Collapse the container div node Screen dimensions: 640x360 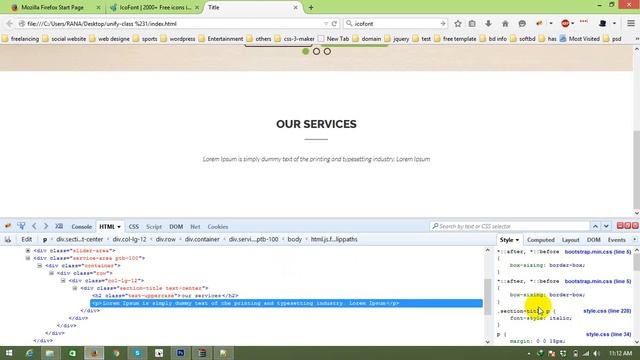40,266
